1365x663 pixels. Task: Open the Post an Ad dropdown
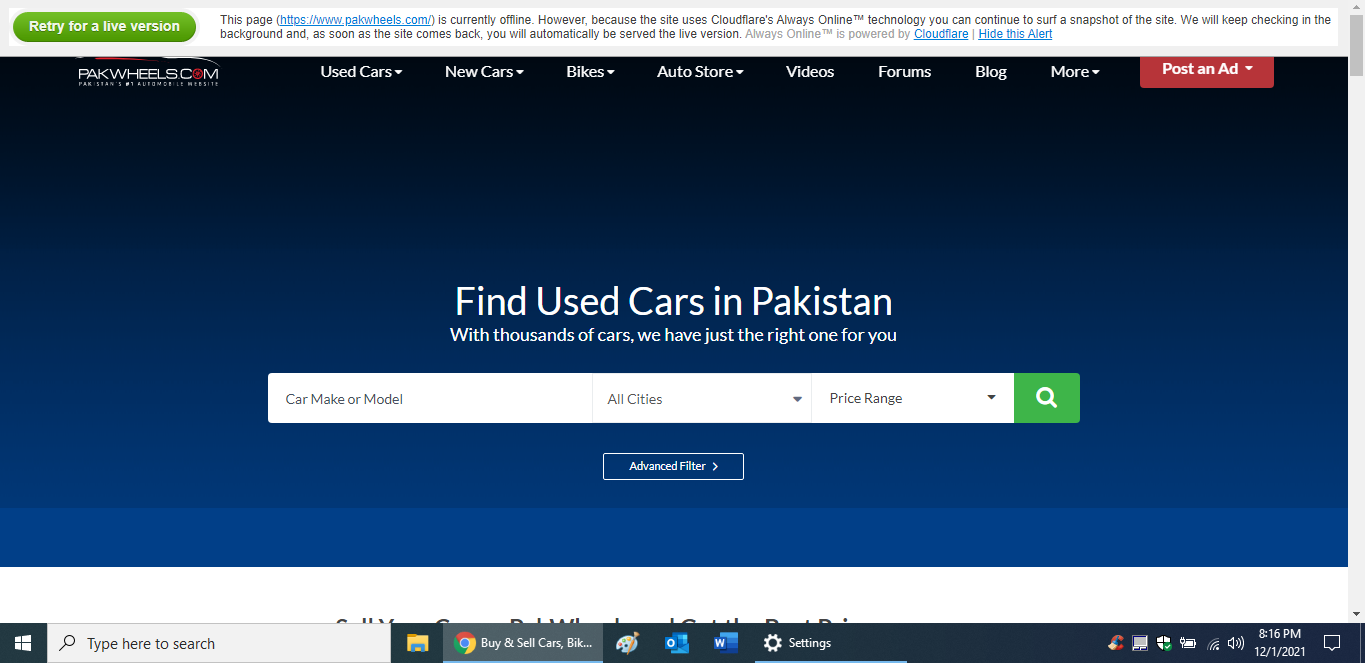pos(1207,70)
